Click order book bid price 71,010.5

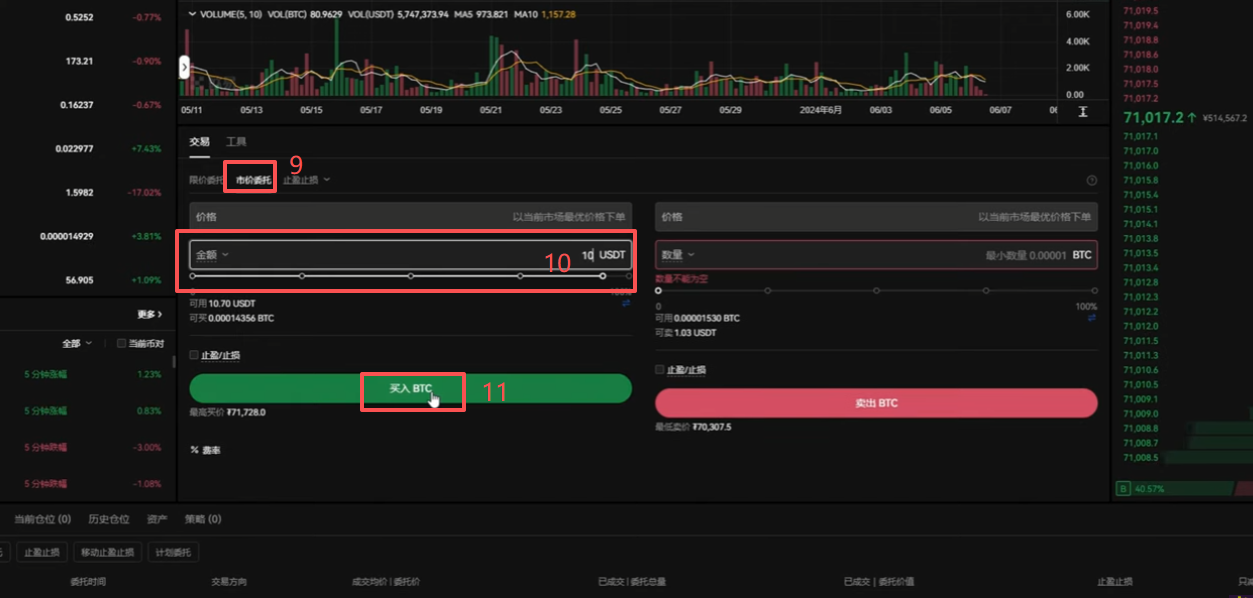pyautogui.click(x=1141, y=384)
